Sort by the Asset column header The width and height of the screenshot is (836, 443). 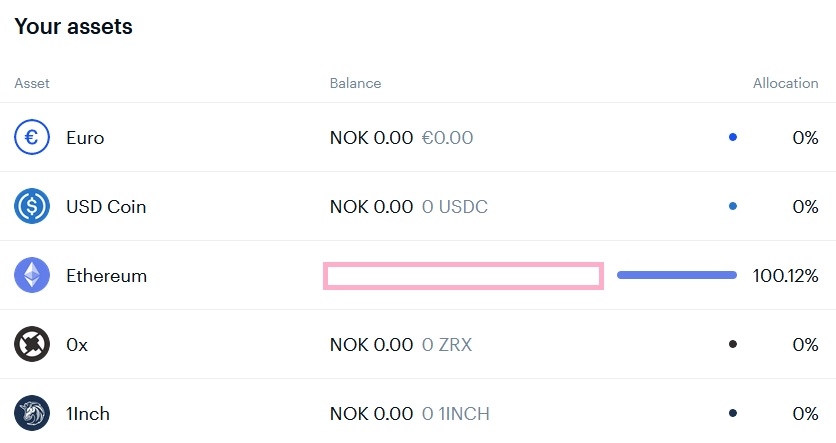32,83
